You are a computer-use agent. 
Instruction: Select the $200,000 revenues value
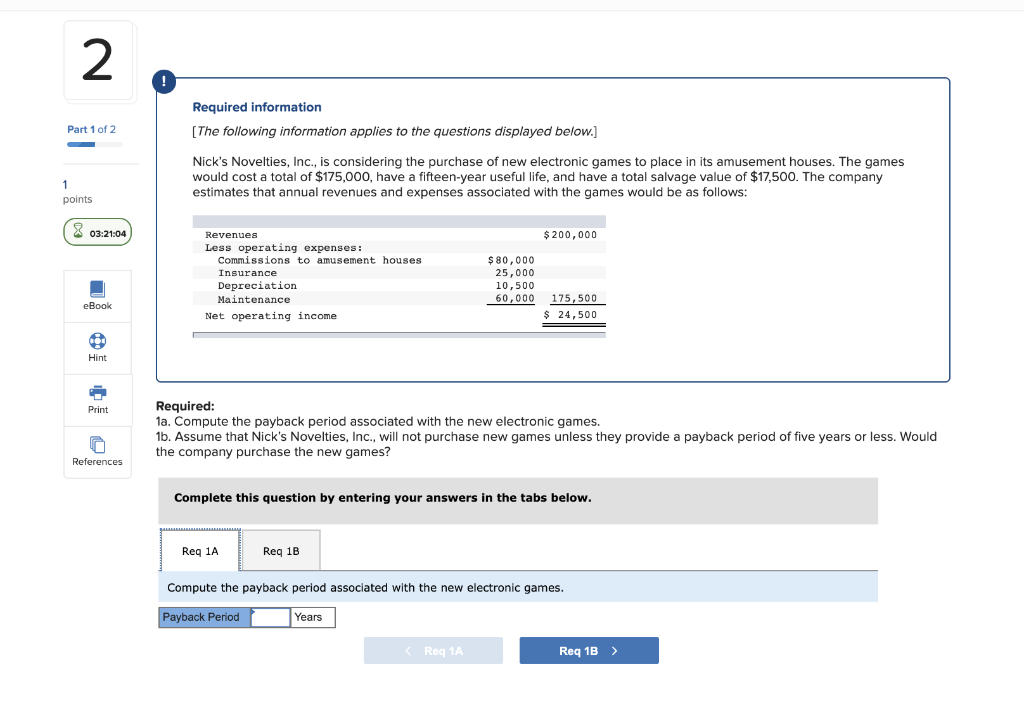pos(570,234)
